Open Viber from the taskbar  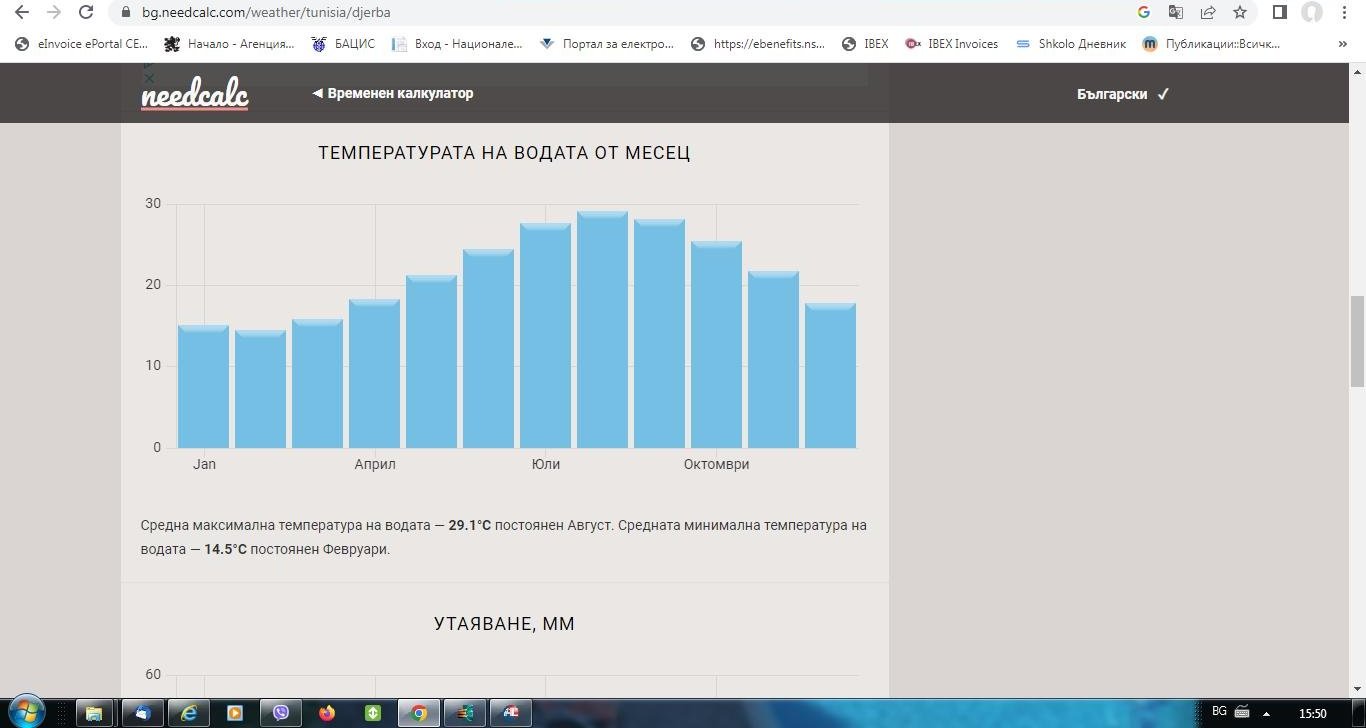click(281, 713)
